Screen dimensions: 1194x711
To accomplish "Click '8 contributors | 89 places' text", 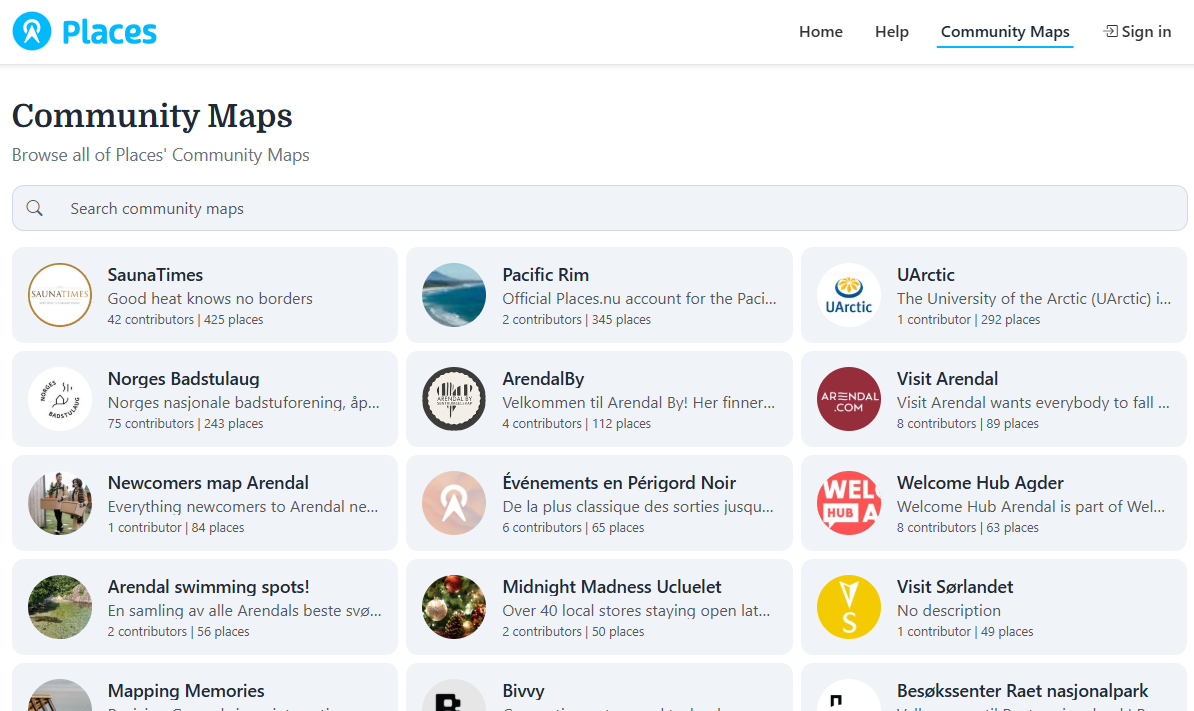I will [x=968, y=423].
